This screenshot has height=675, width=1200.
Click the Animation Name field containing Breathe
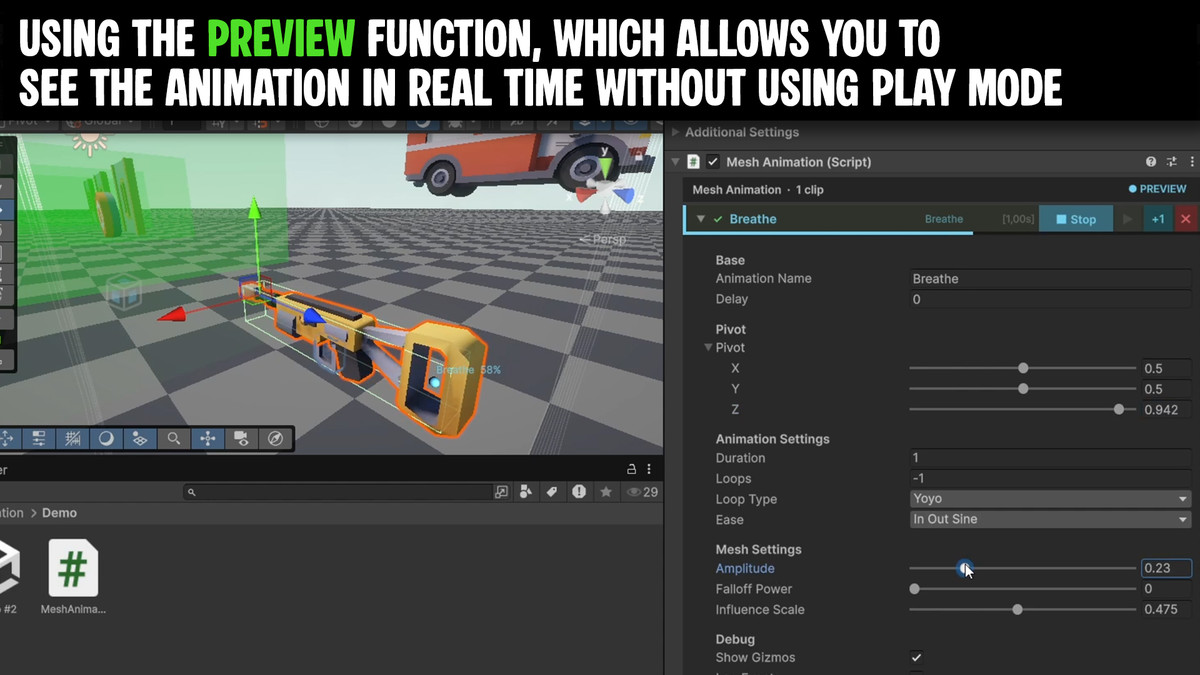point(1050,279)
